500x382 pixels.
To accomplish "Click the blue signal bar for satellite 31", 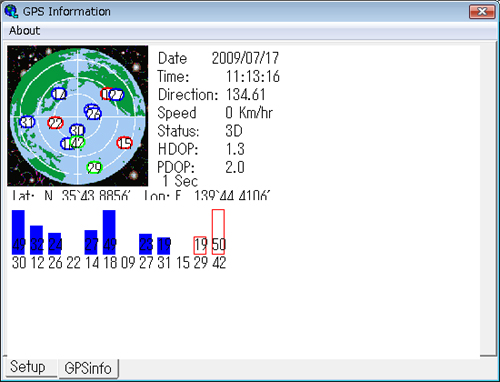I will click(x=163, y=246).
